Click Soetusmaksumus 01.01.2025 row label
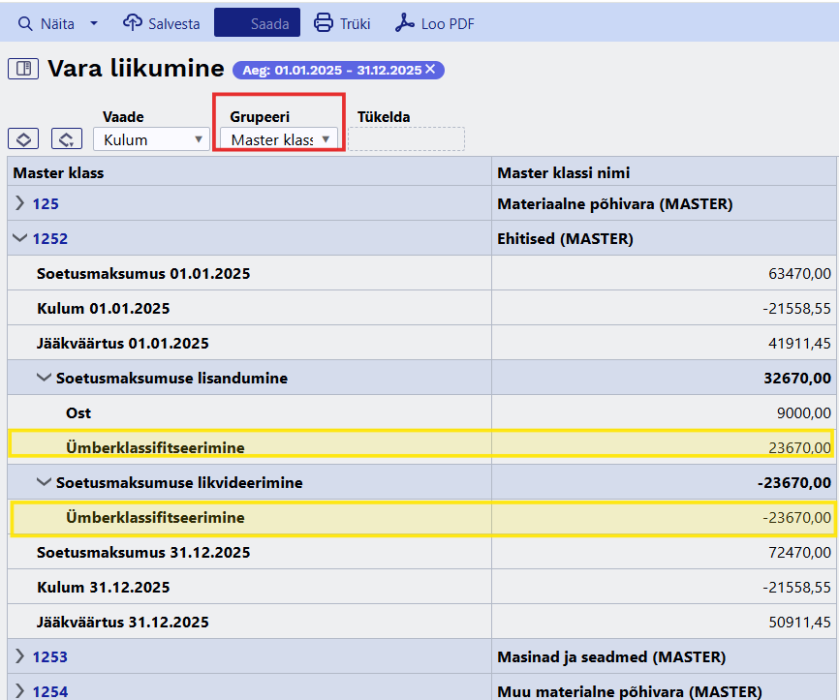The image size is (839, 700). 143,273
